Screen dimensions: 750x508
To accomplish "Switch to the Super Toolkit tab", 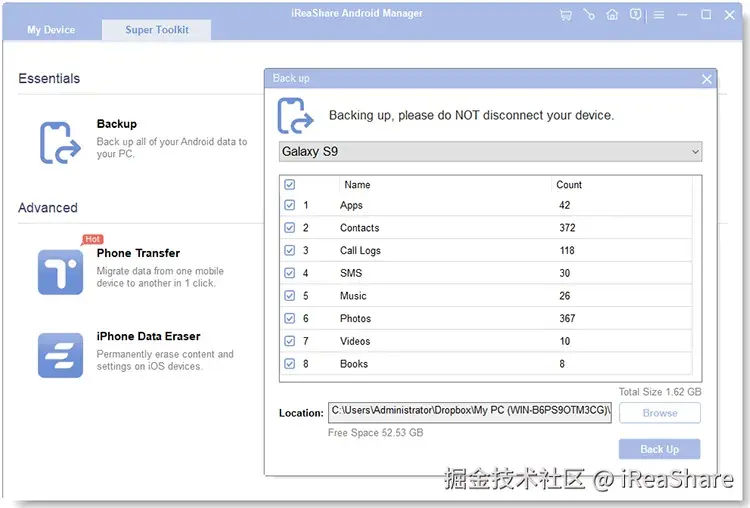I will click(157, 30).
